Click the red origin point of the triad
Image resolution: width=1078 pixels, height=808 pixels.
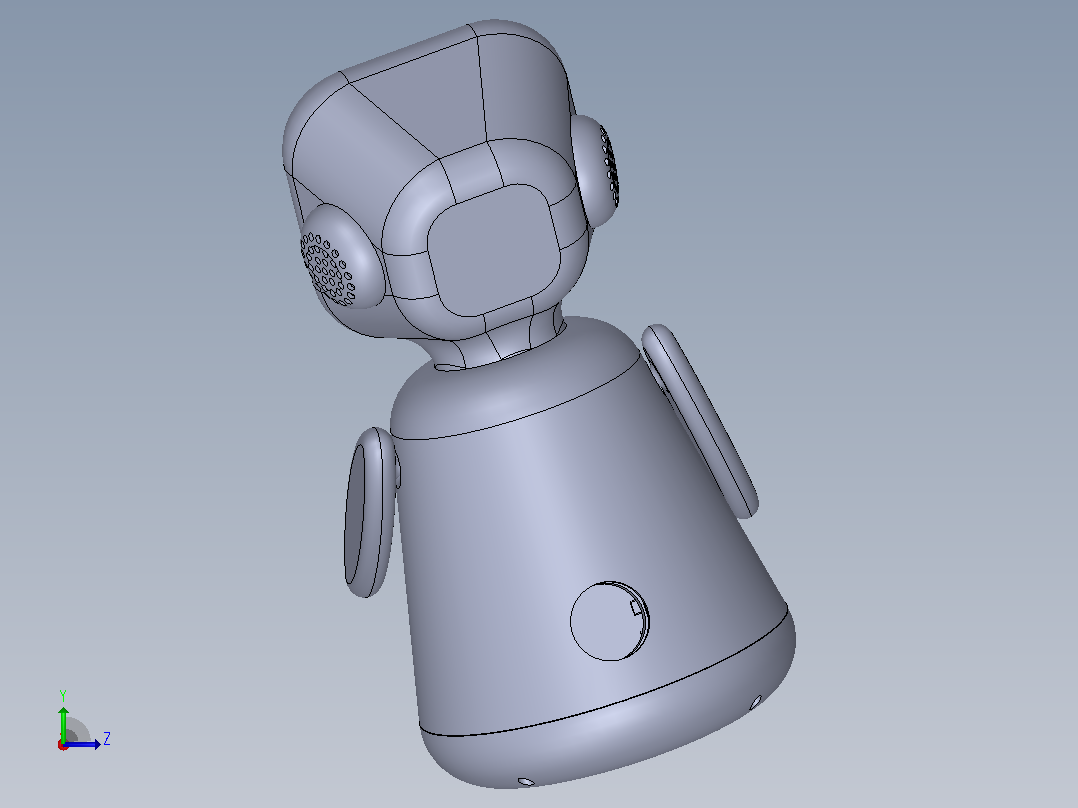coord(63,745)
